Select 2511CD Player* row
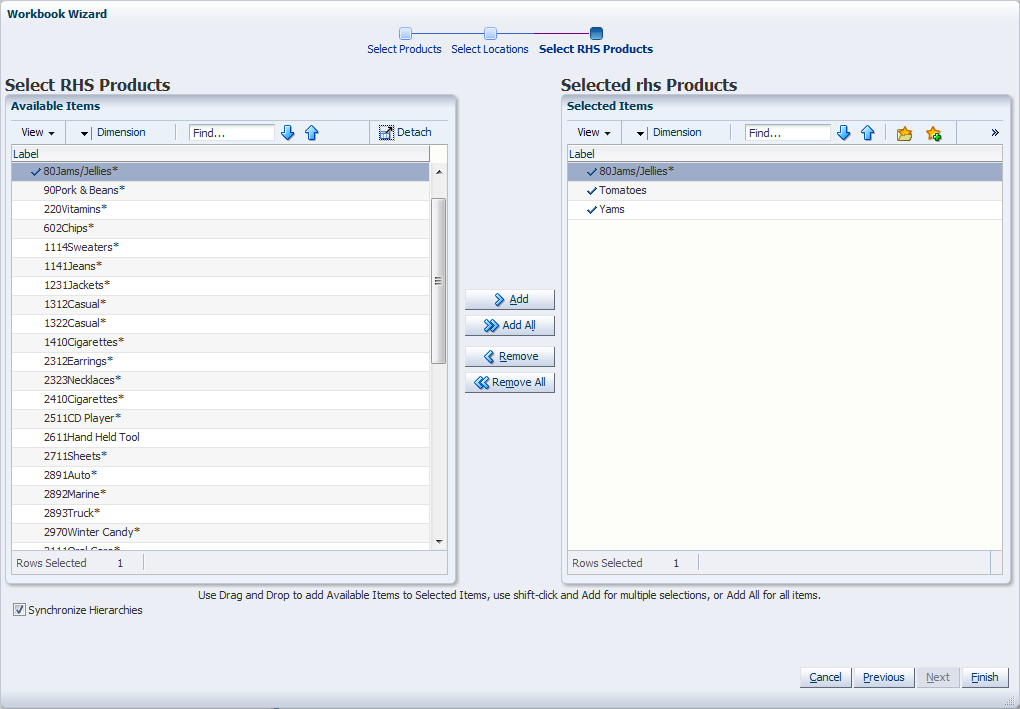1020x709 pixels. click(221, 418)
